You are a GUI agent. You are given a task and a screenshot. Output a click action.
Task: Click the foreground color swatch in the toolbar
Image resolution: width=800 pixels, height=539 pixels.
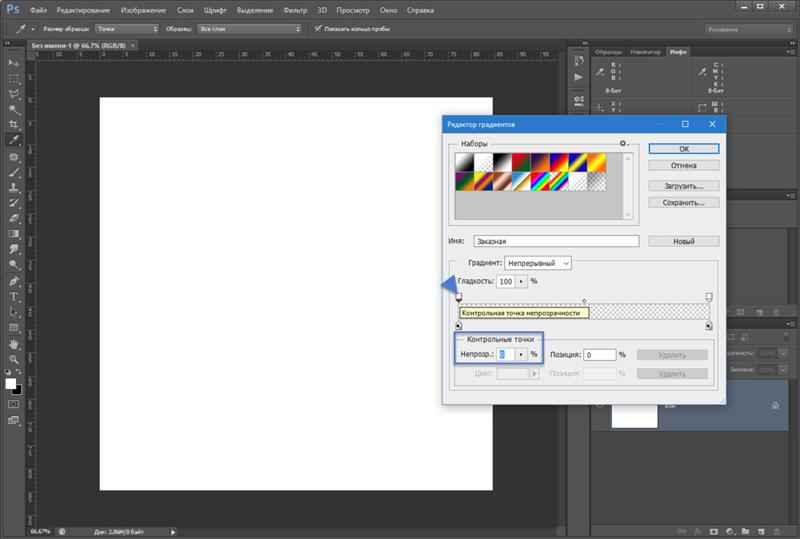11,383
